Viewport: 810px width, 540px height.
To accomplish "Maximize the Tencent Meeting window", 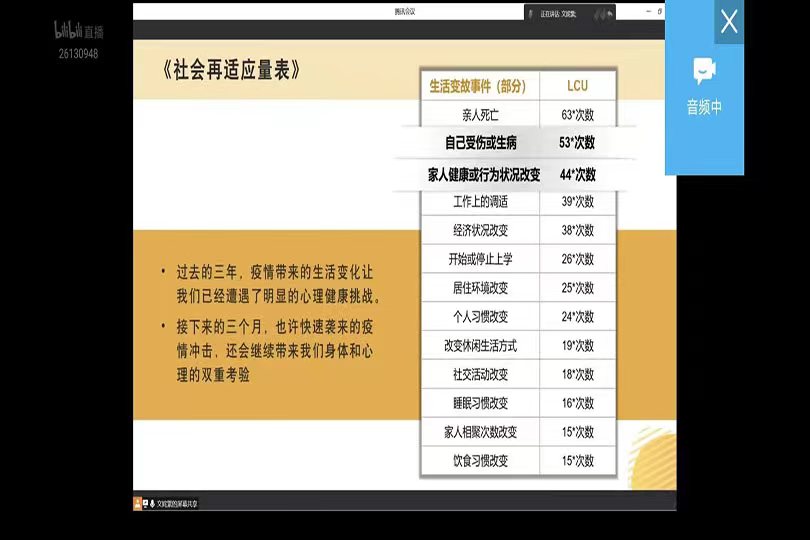I will pos(659,12).
